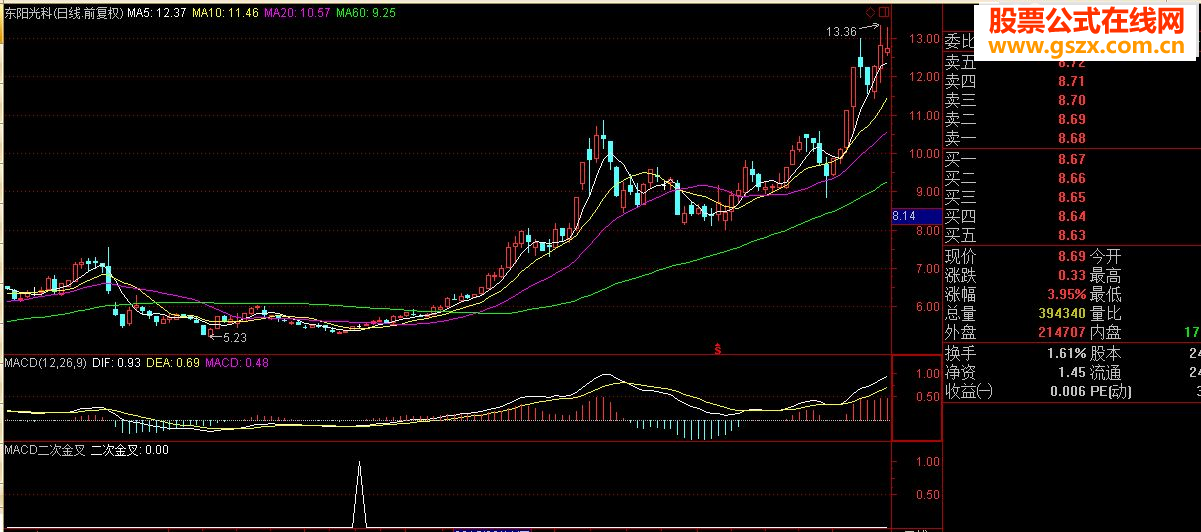Image resolution: width=1201 pixels, height=532 pixels.
Task: Click the 总量 value 394340
Action: click(1061, 313)
